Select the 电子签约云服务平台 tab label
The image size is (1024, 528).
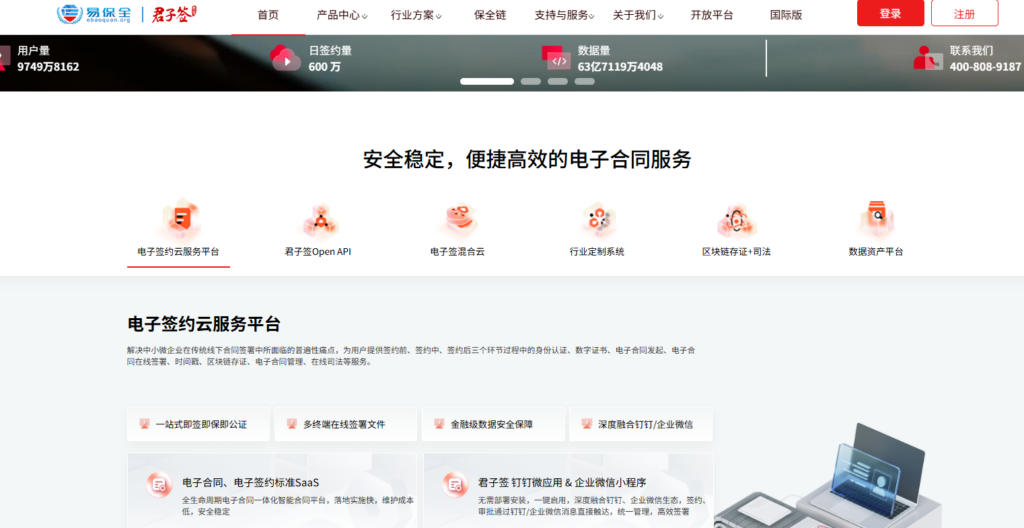pos(178,252)
